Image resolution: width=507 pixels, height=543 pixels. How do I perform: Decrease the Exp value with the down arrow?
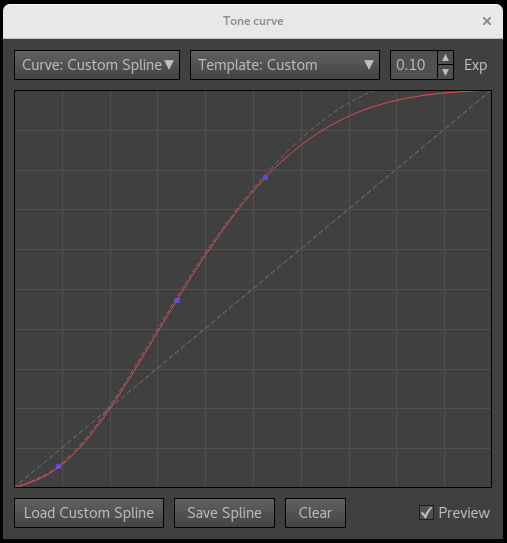[x=445, y=72]
